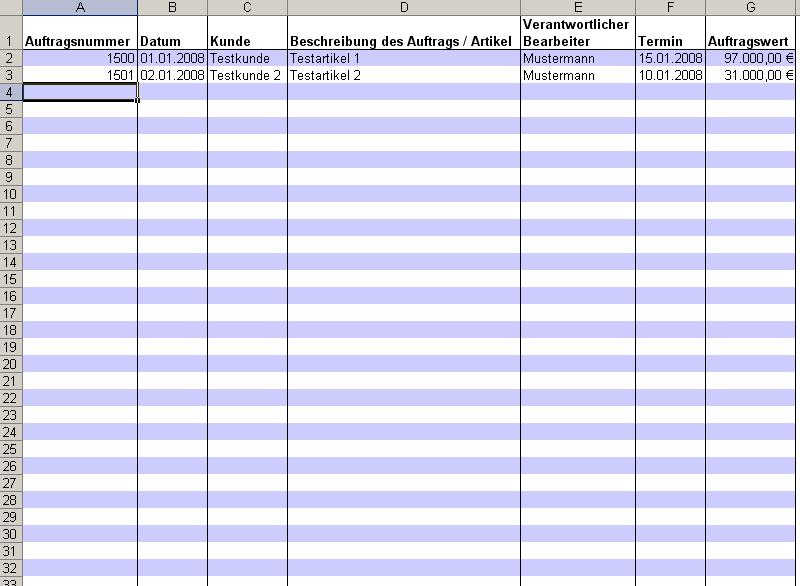Click the cell with deadline 10.01.2008
800x586 pixels.
(670, 75)
